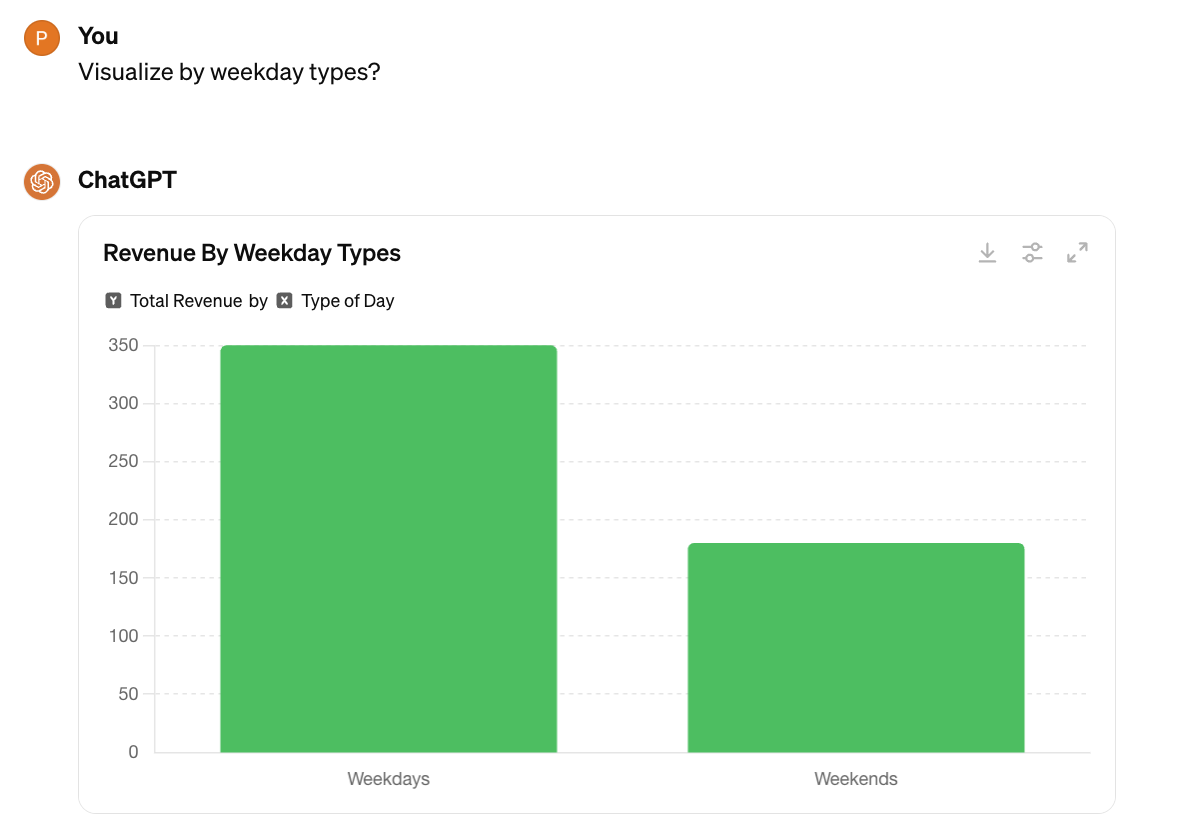Click the Weekends axis label

pos(856,779)
